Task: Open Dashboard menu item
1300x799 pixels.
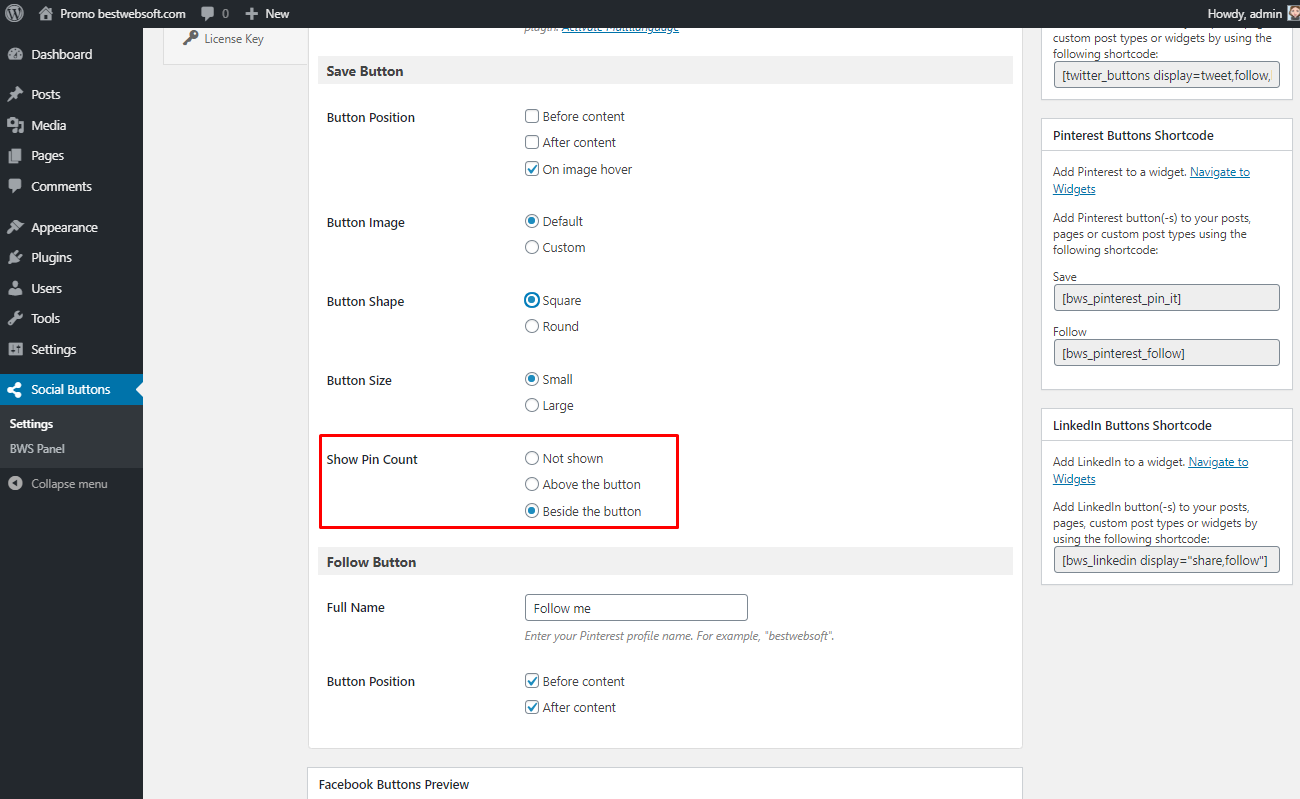Action: [71, 54]
